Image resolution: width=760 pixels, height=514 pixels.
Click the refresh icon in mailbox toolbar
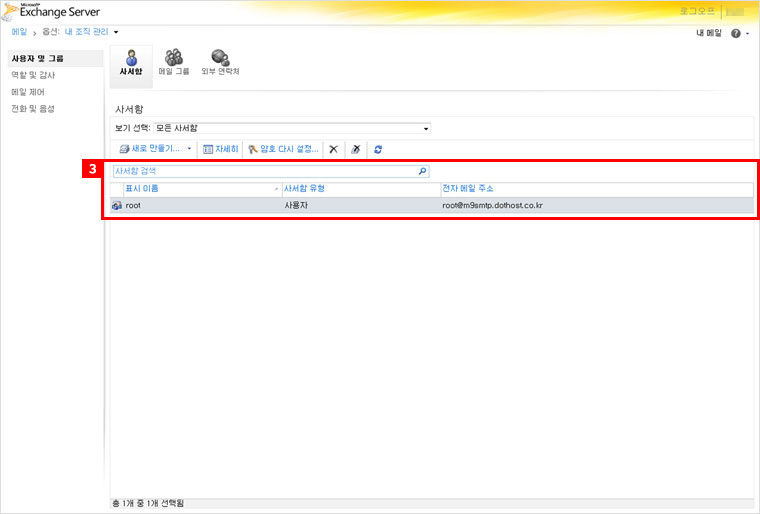pos(378,149)
